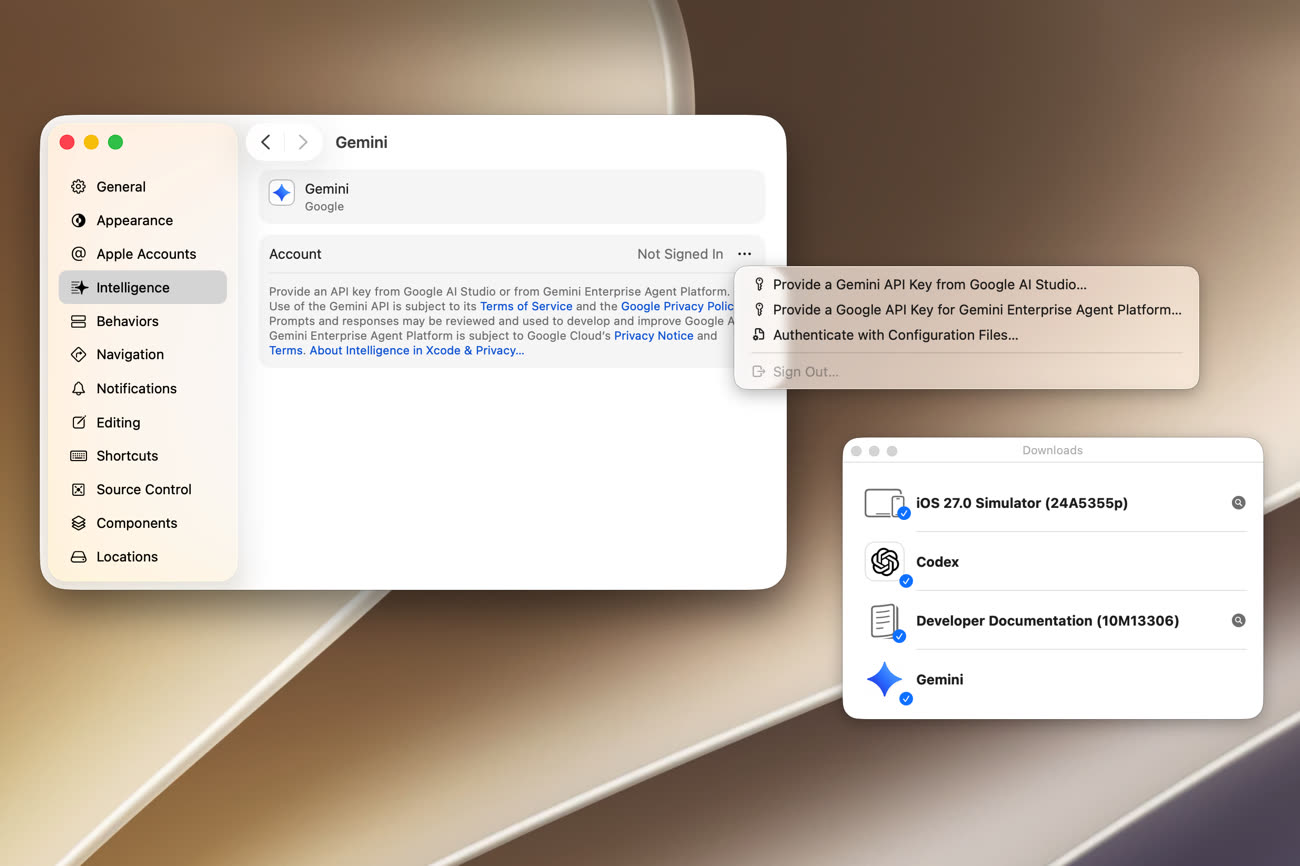The height and width of the screenshot is (866, 1300).
Task: Click key icon beside Google API Key option
Action: coord(759,310)
